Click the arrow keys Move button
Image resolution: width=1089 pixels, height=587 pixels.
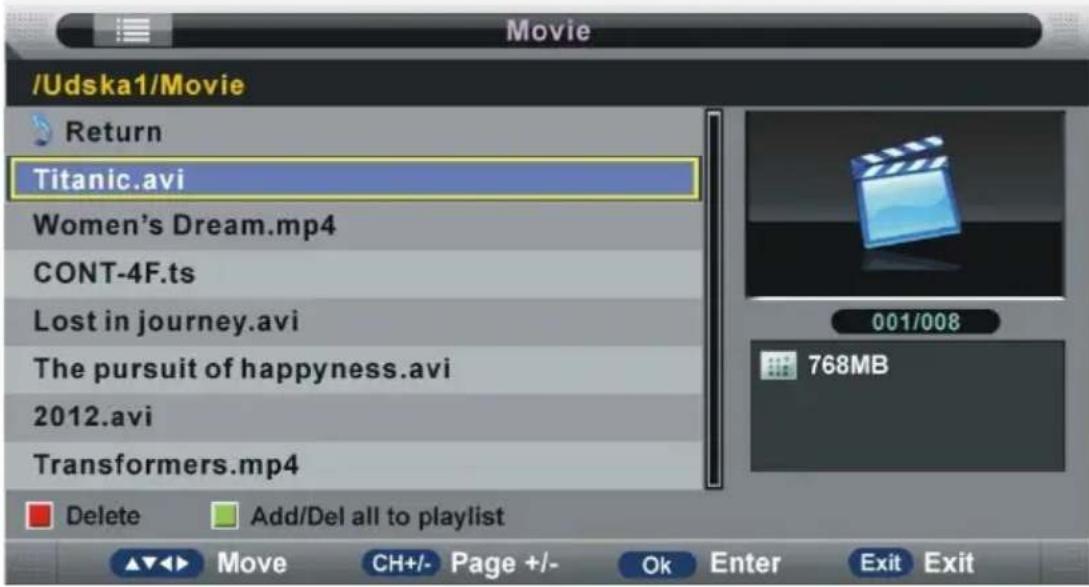[x=157, y=563]
